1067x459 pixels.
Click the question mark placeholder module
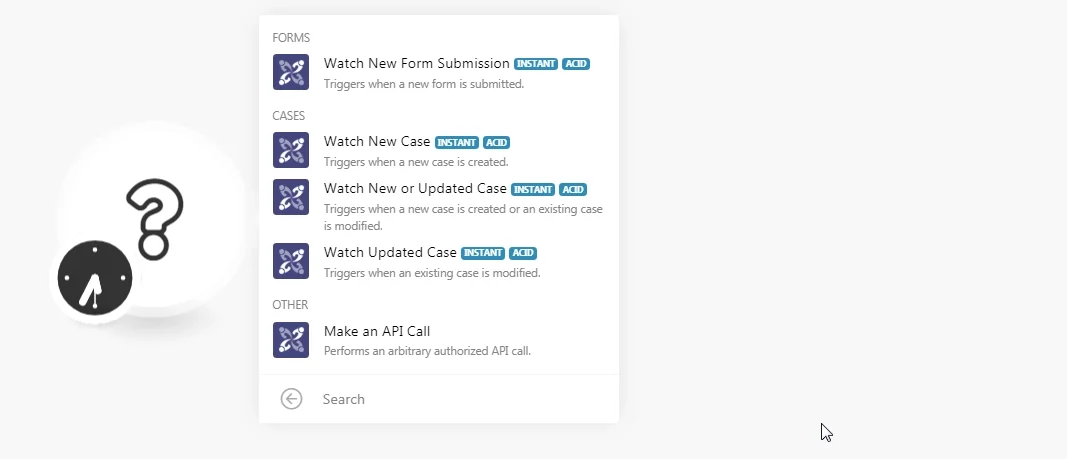154,219
